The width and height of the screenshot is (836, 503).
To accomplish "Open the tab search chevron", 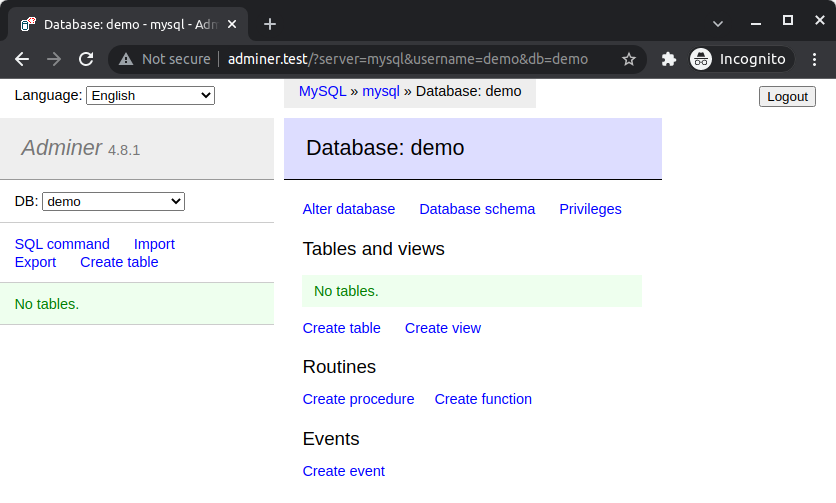I will [x=718, y=24].
